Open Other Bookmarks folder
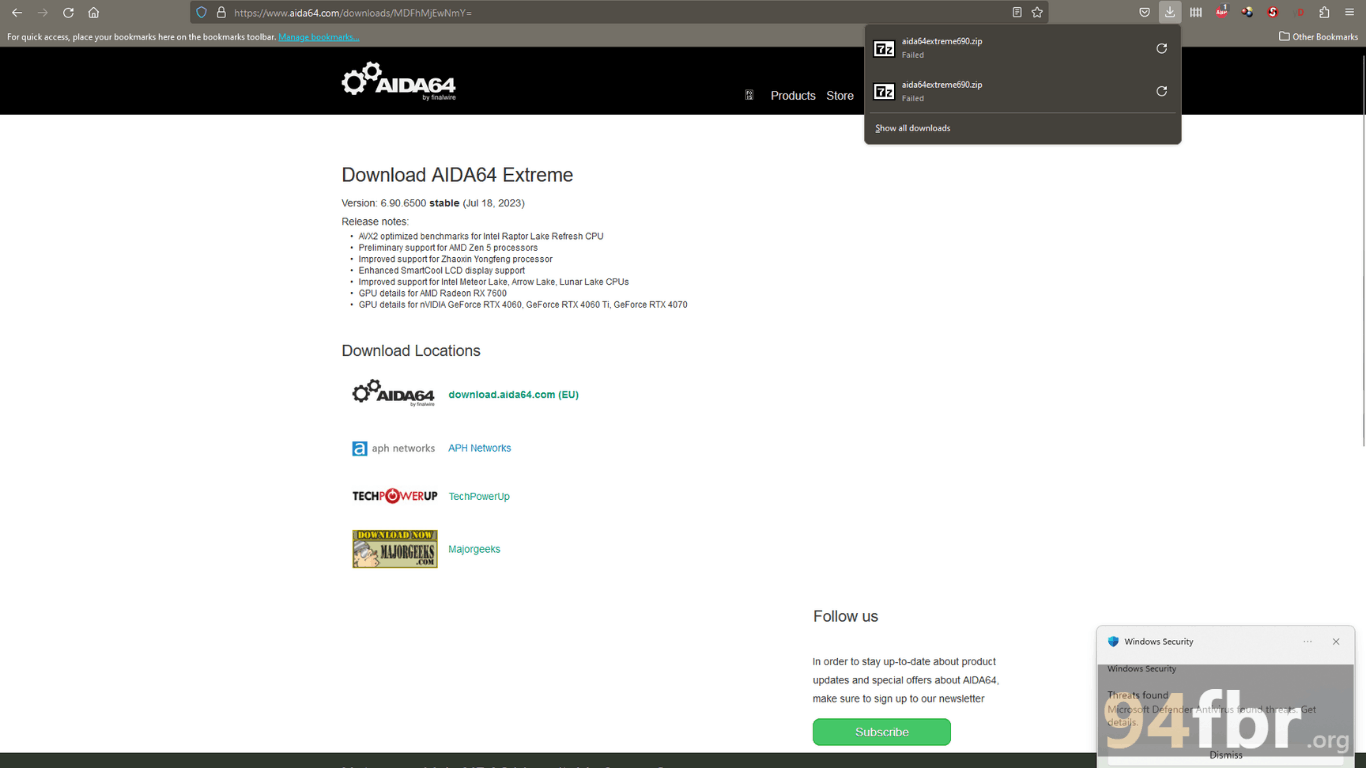The image size is (1366, 768). (x=1318, y=37)
